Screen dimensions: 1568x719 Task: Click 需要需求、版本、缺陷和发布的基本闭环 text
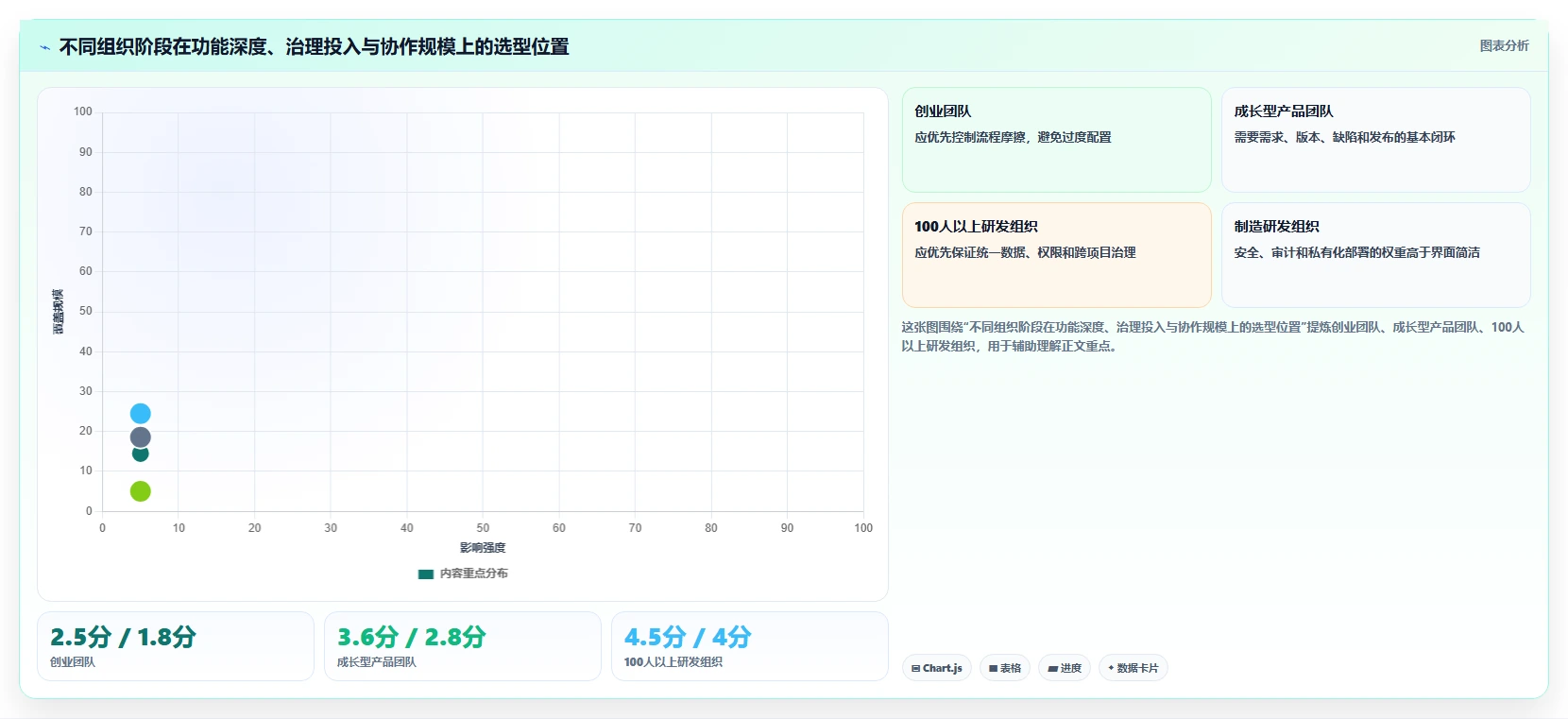click(x=1344, y=137)
